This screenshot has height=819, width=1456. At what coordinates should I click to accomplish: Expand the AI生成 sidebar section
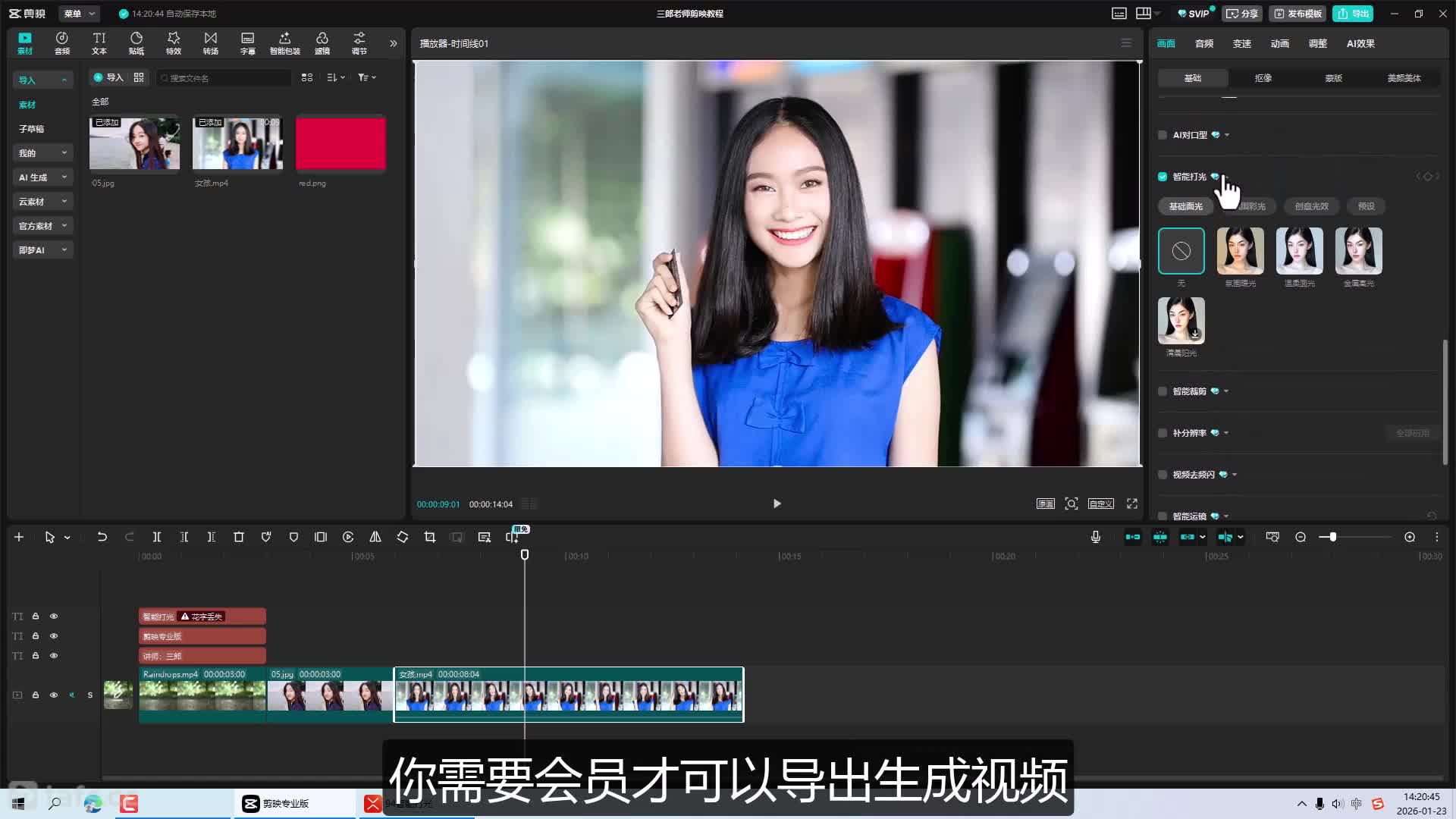pyautogui.click(x=42, y=177)
